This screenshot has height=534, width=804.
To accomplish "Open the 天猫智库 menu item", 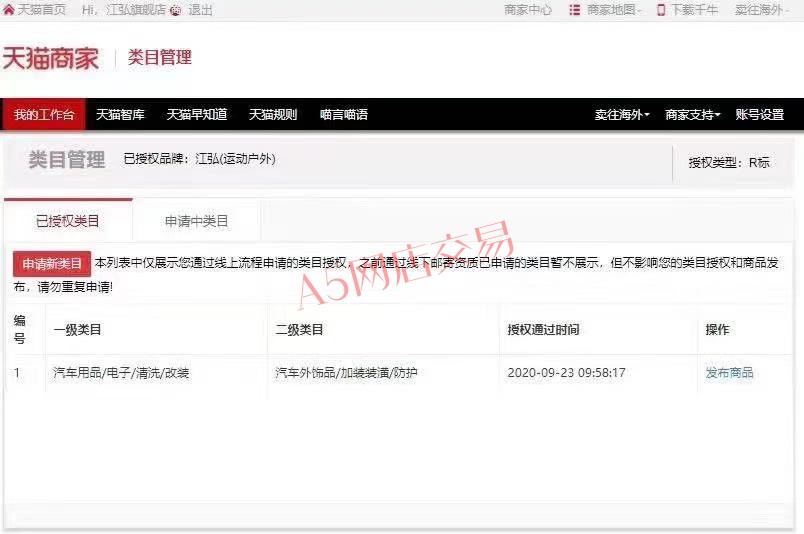I will pyautogui.click(x=120, y=114).
